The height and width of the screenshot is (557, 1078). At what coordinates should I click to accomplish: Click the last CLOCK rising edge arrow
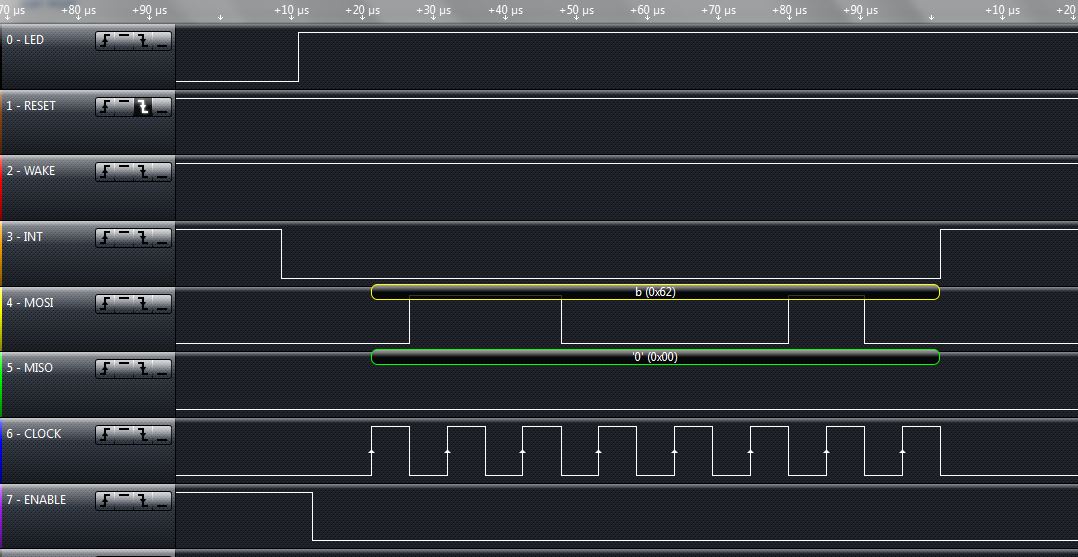[902, 451]
